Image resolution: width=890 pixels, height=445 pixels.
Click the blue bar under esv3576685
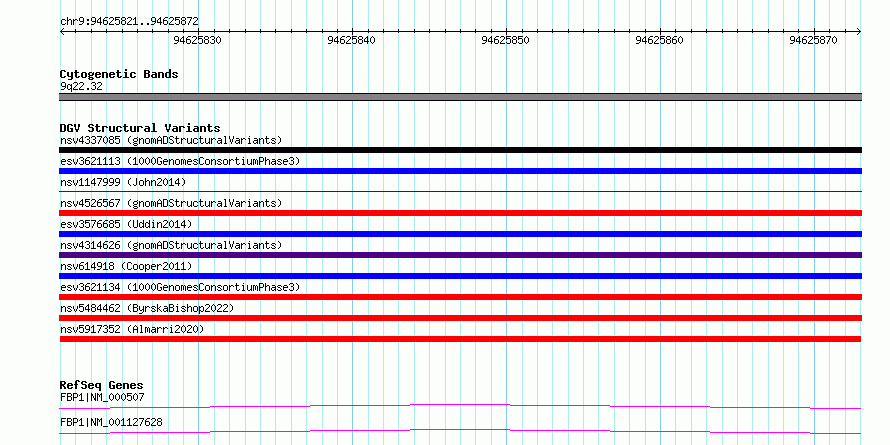coord(460,234)
